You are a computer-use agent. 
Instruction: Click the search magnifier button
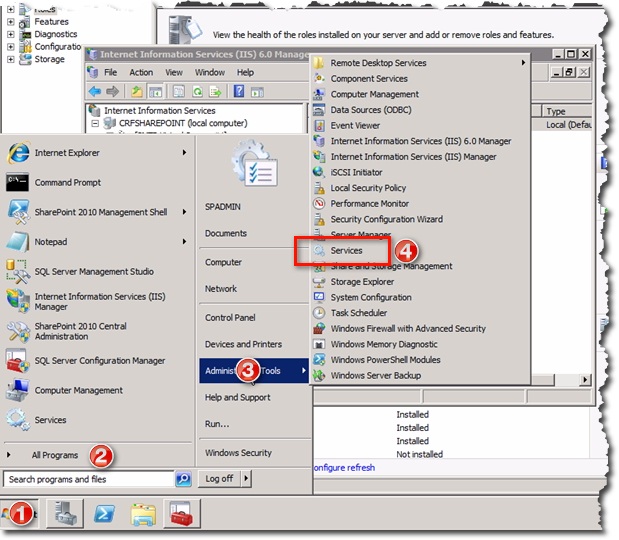(183, 479)
